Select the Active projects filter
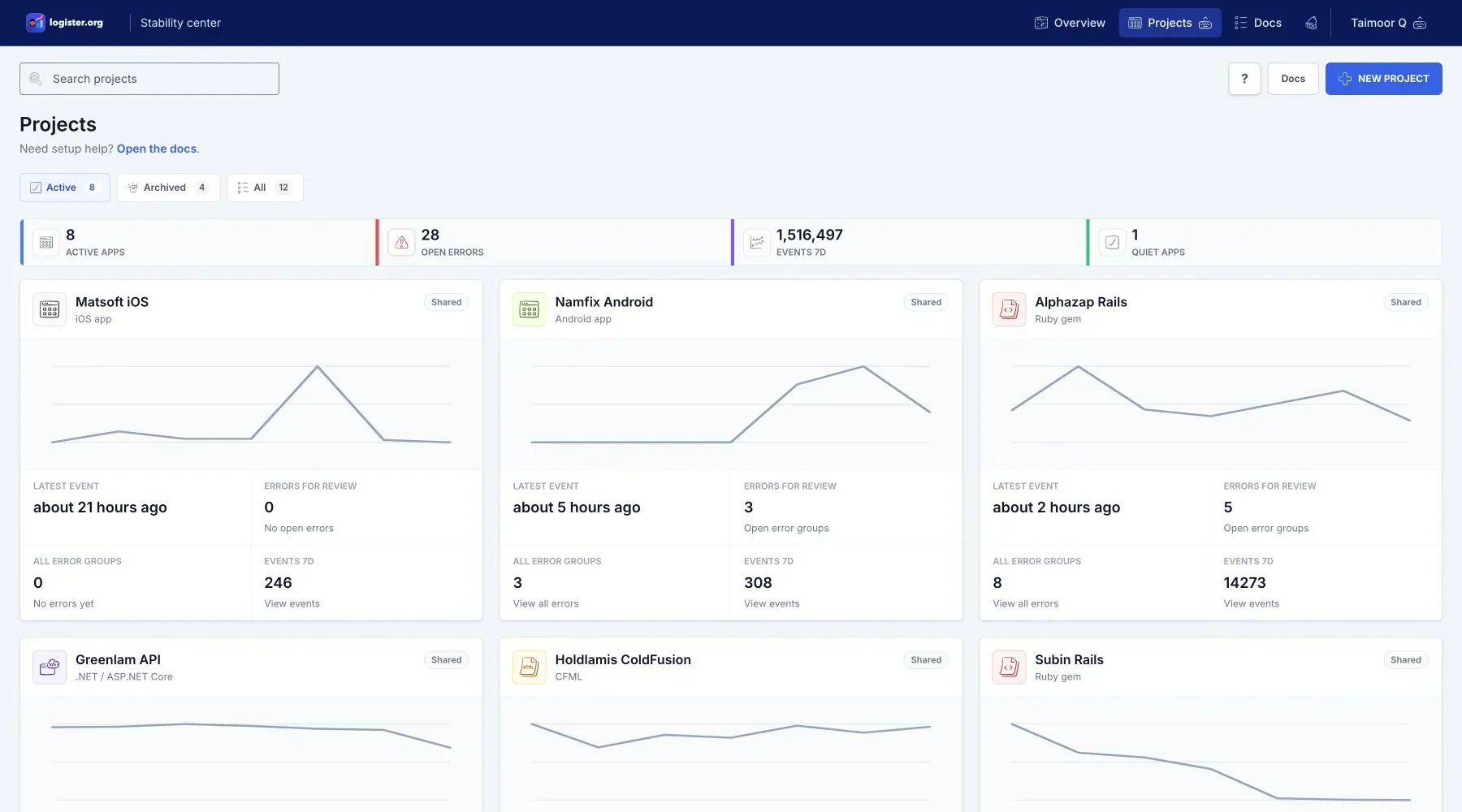The image size is (1462, 812). click(65, 188)
